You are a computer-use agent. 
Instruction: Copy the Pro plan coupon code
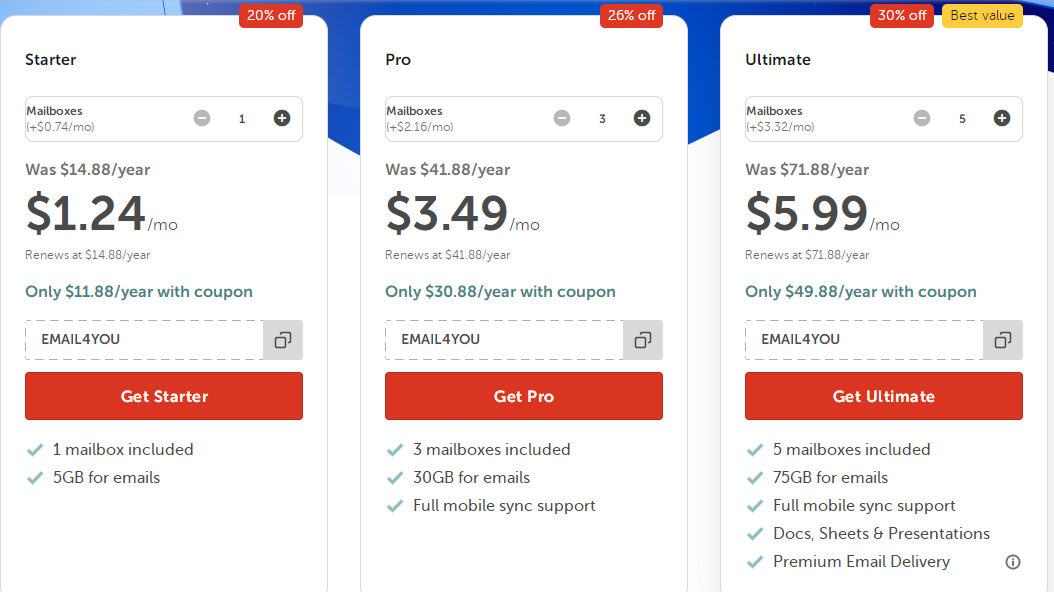point(643,340)
